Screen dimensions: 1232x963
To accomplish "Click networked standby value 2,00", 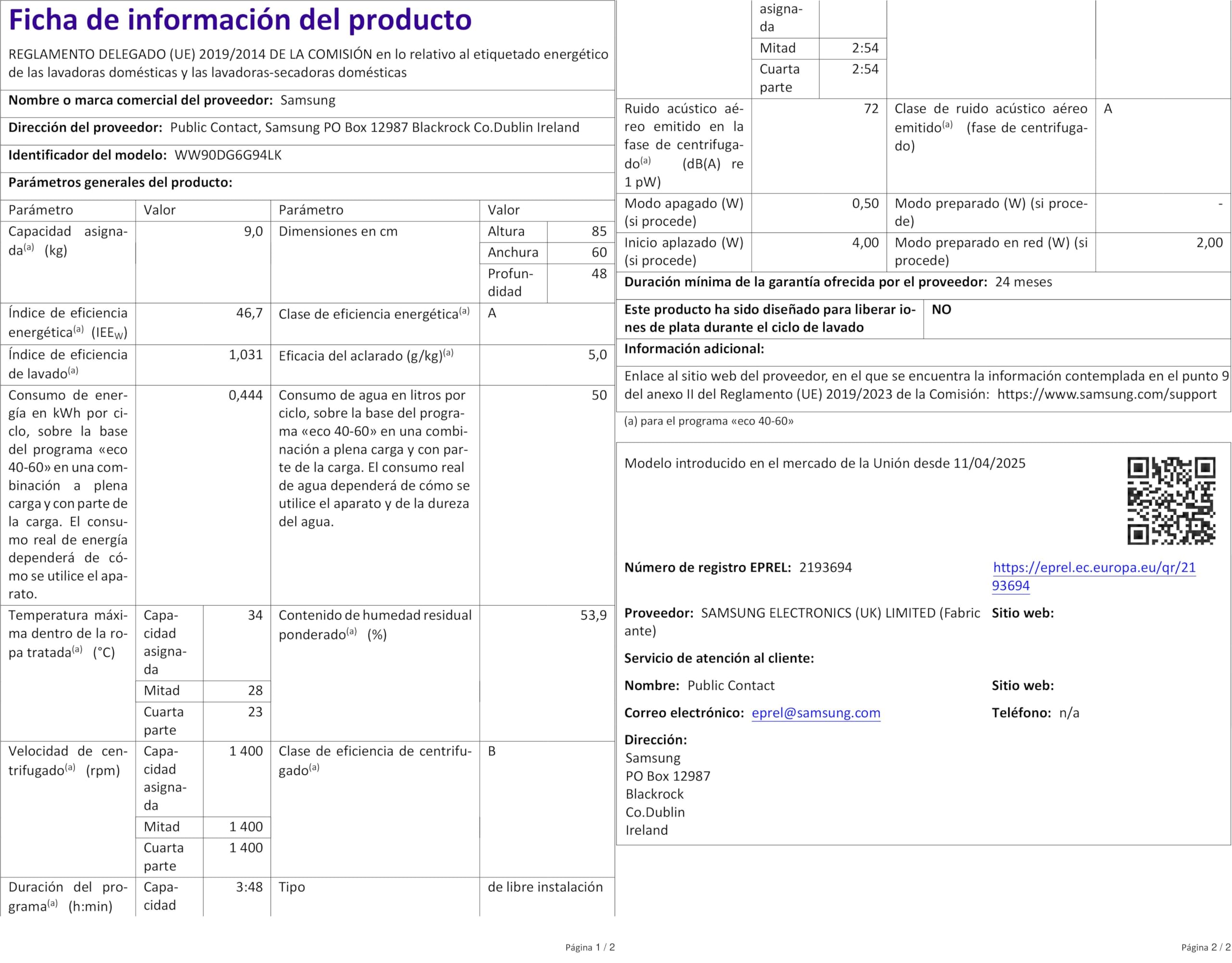I will coord(1209,242).
